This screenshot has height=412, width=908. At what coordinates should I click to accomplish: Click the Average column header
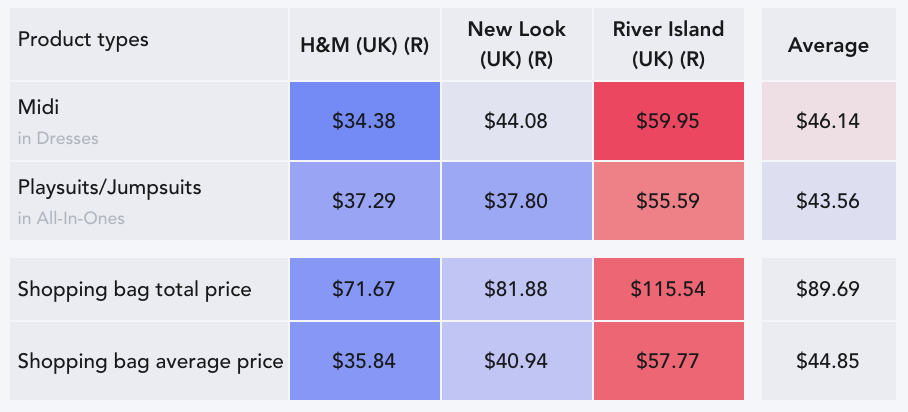pos(829,44)
